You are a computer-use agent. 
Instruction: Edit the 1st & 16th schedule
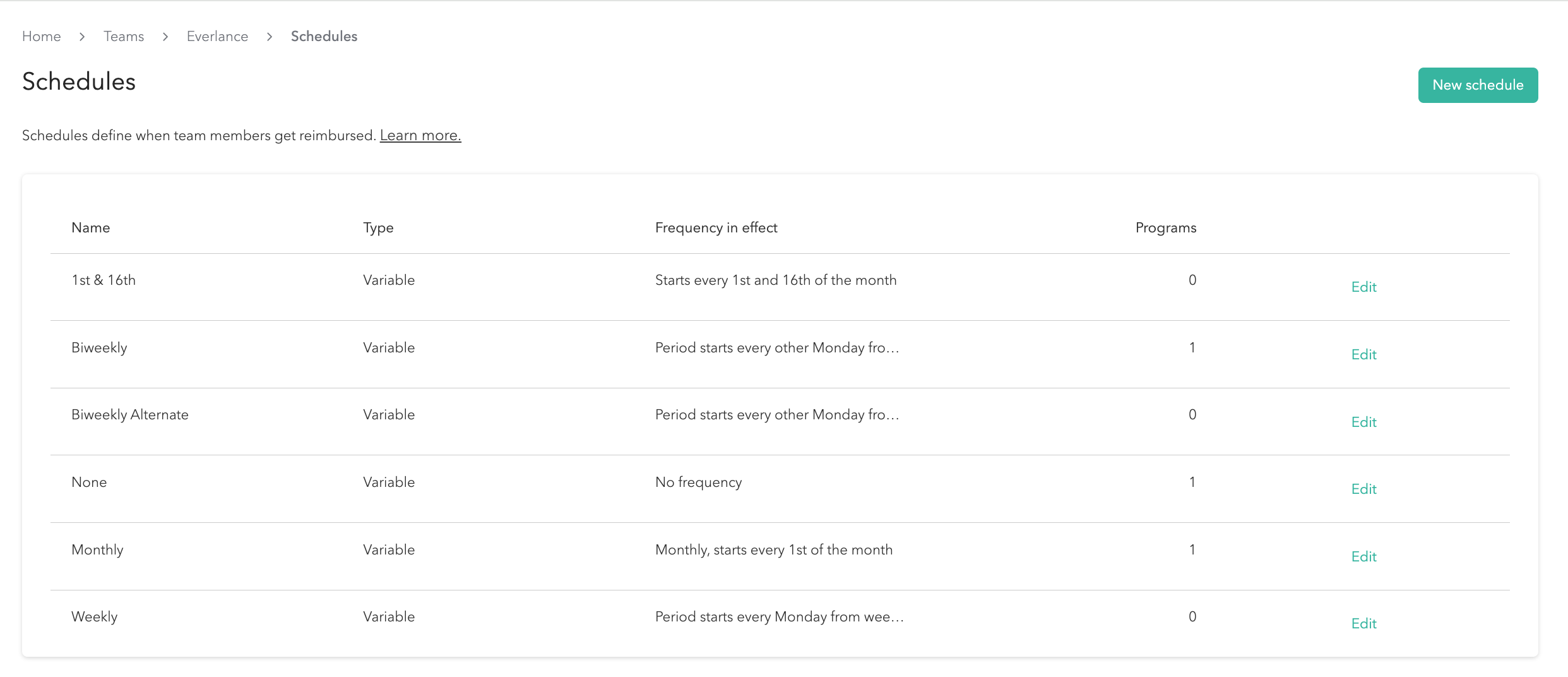click(x=1363, y=287)
